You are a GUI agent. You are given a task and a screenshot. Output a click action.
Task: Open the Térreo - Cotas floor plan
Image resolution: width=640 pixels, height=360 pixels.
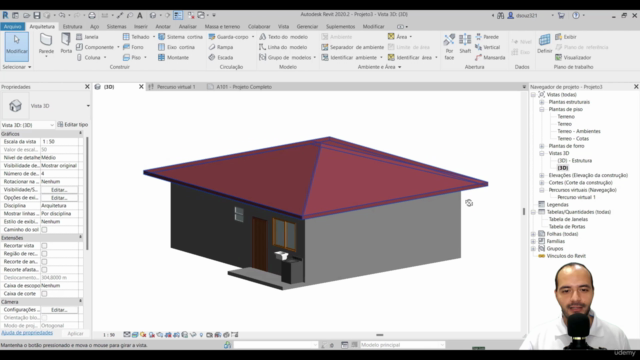pos(573,138)
